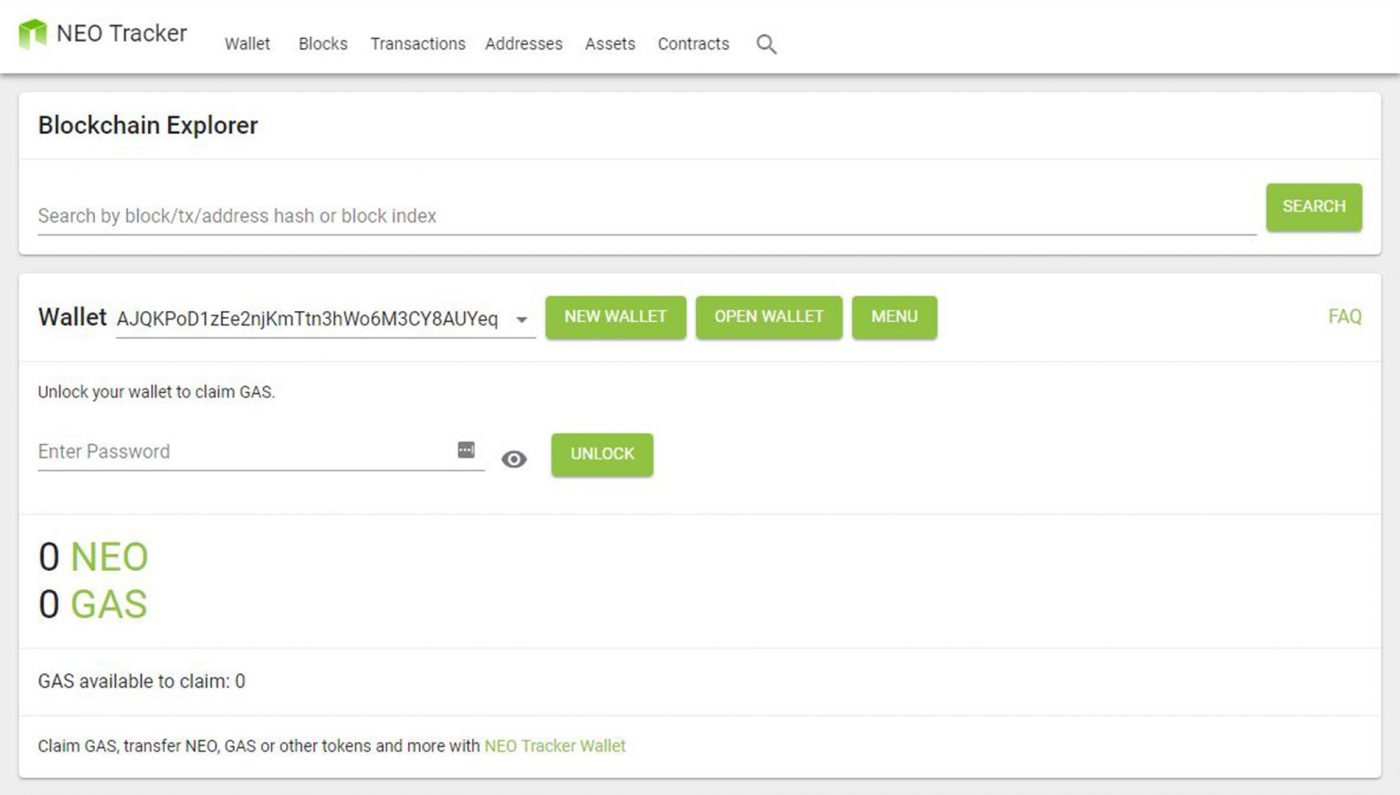Toggle password visibility eye icon
This screenshot has height=795, width=1400.
(514, 459)
